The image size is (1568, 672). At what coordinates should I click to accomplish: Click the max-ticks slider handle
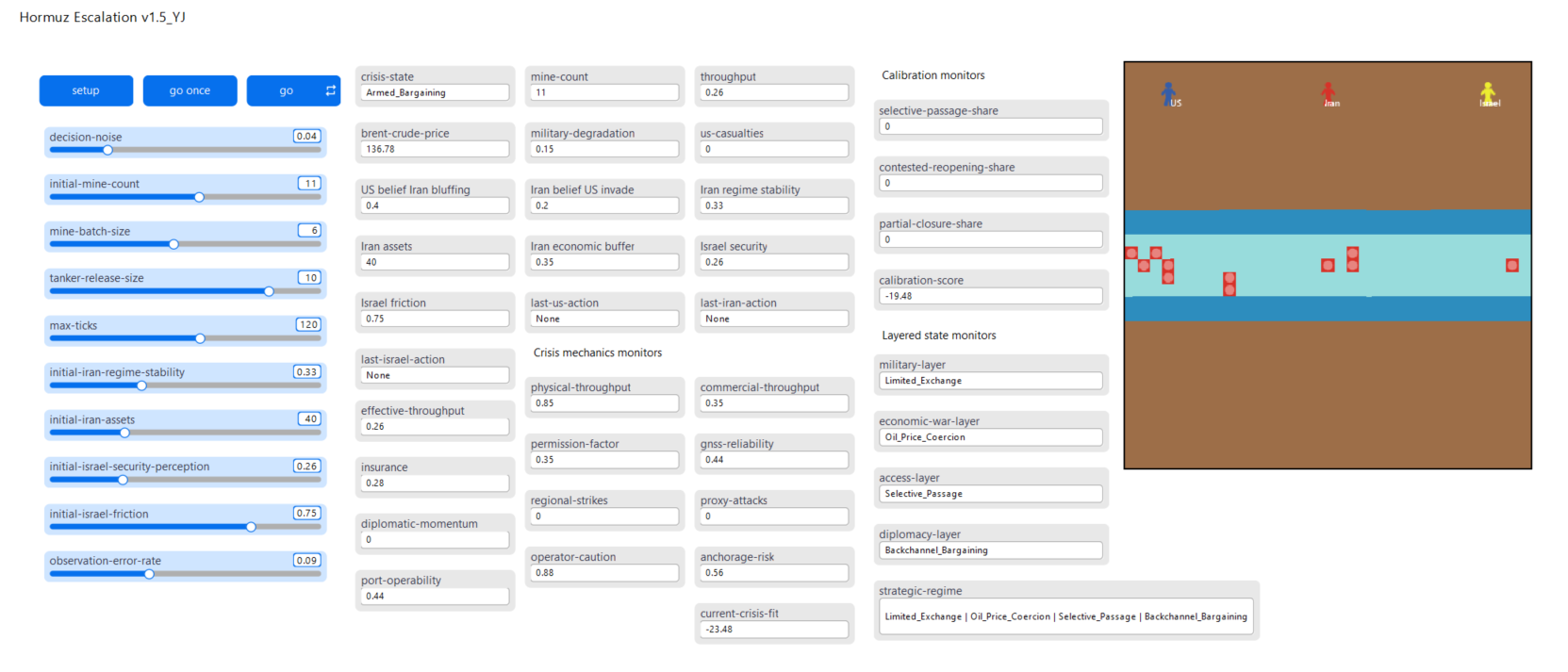(x=200, y=338)
